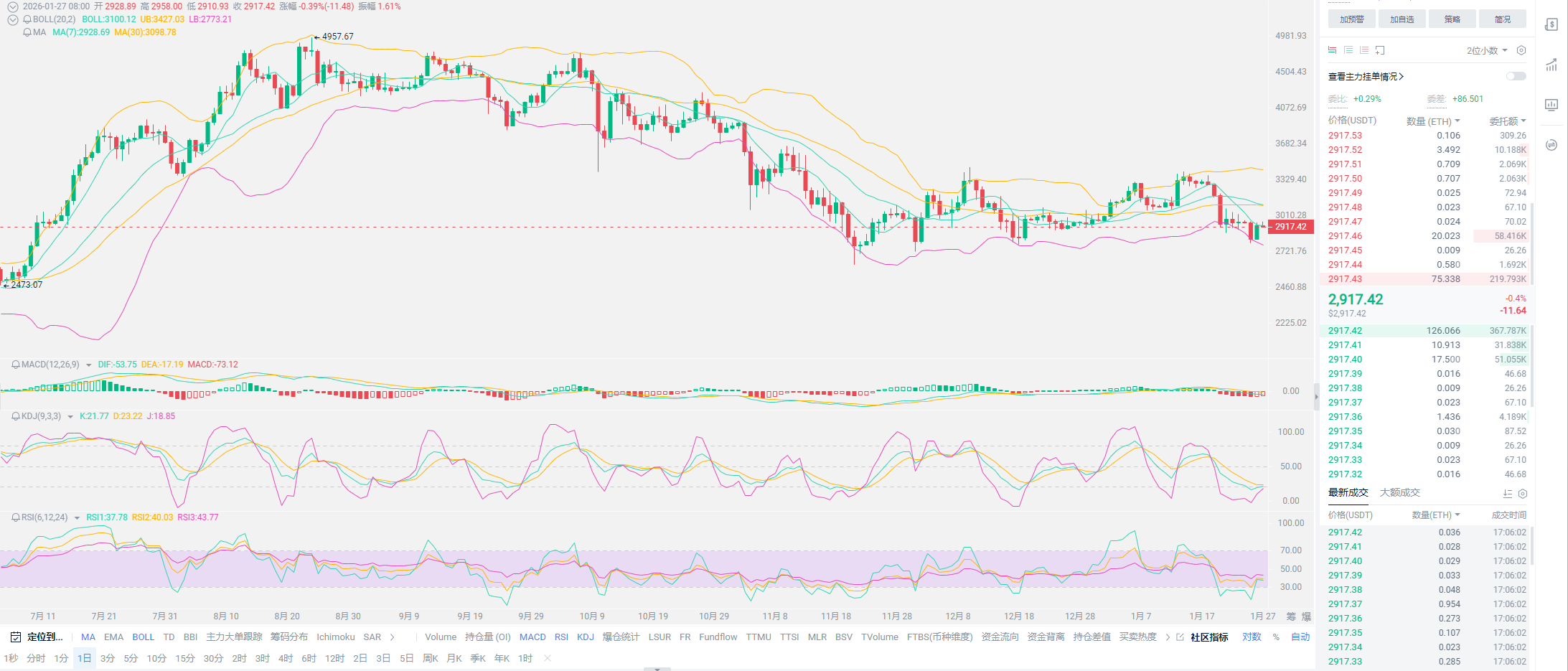Open the rising bar chart sidebar icon
Screen dimensions: 1568x671
1551,65
